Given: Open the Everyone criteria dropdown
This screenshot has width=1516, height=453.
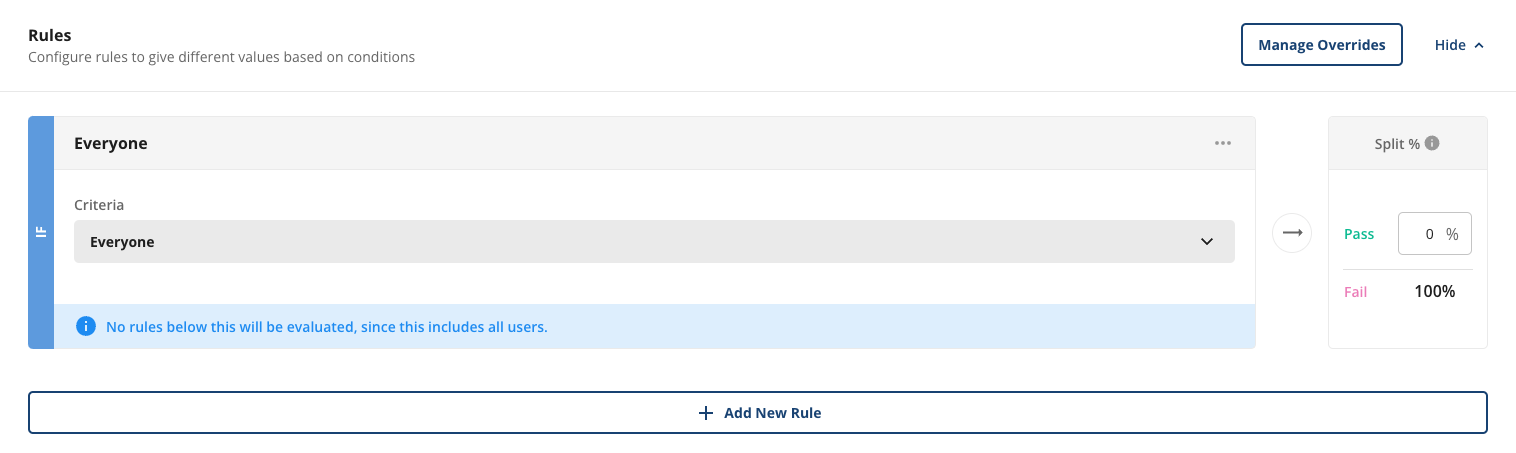Looking at the screenshot, I should point(654,242).
